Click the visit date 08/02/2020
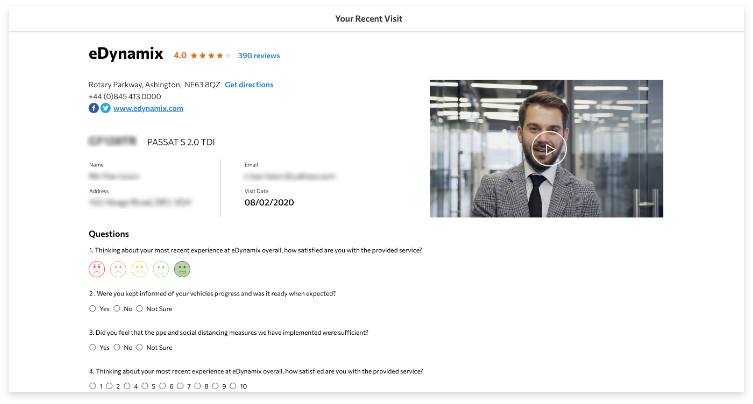 pos(269,203)
